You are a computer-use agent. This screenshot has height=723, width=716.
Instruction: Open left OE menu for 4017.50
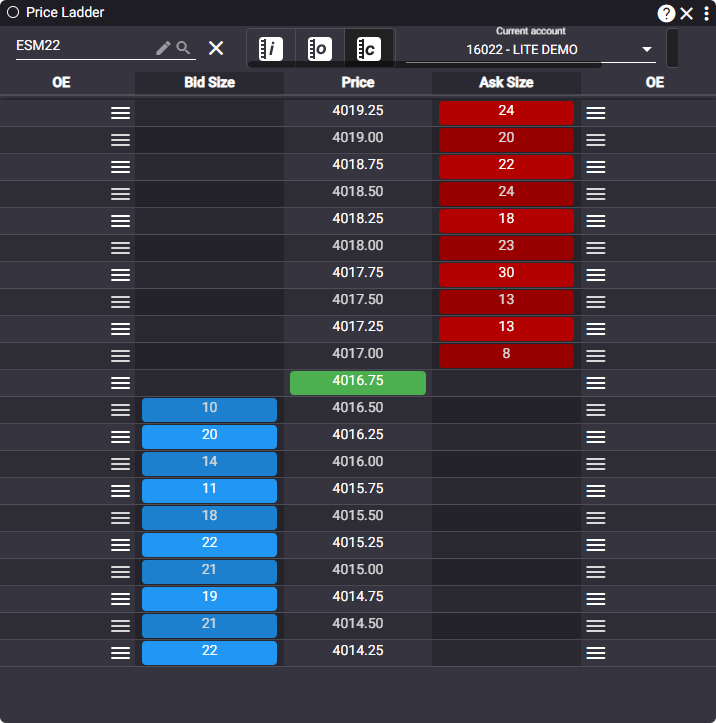[x=120, y=302]
